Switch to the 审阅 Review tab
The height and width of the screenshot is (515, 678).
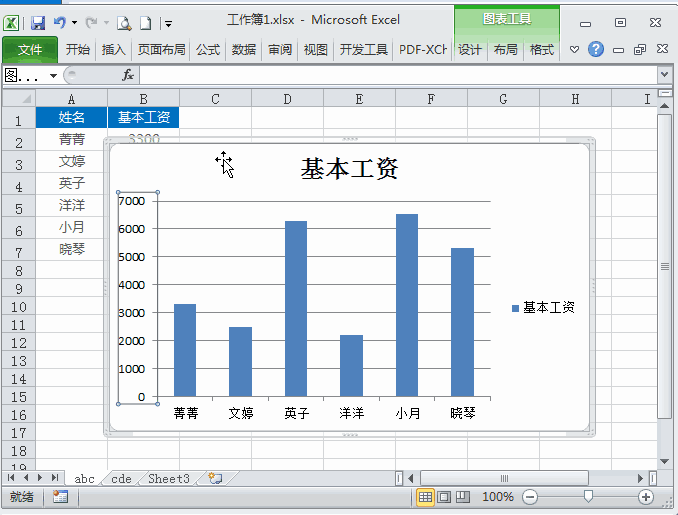coord(280,49)
